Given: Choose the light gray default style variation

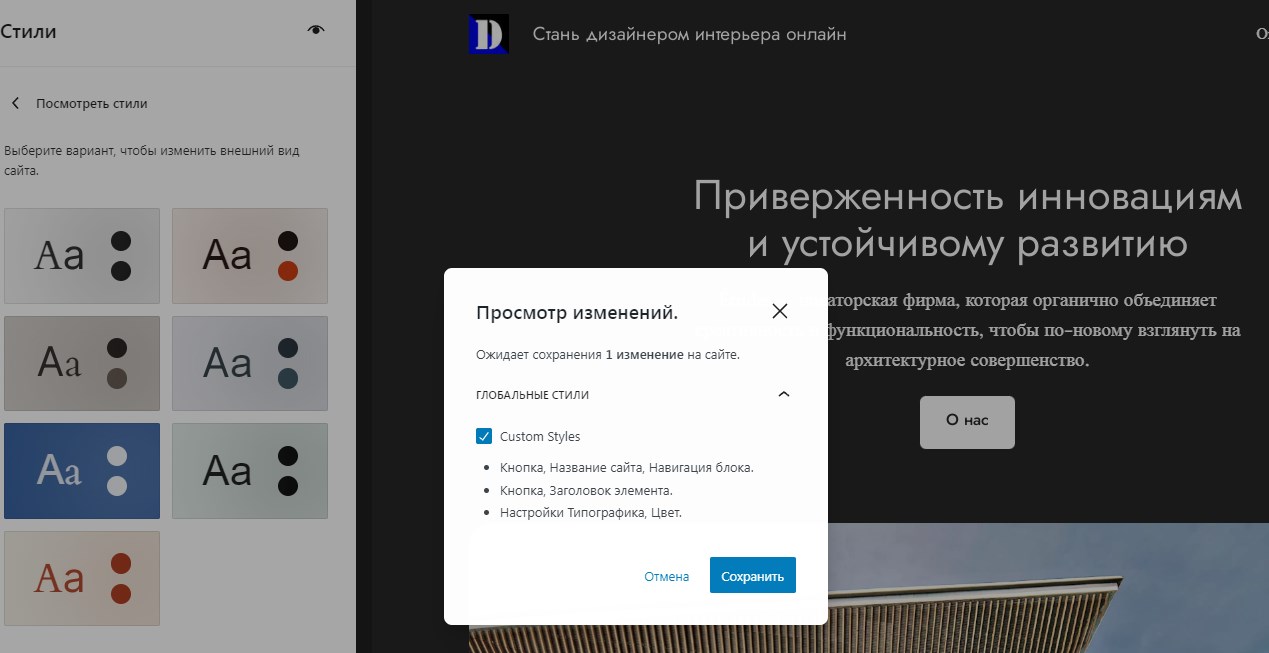Looking at the screenshot, I should (82, 256).
